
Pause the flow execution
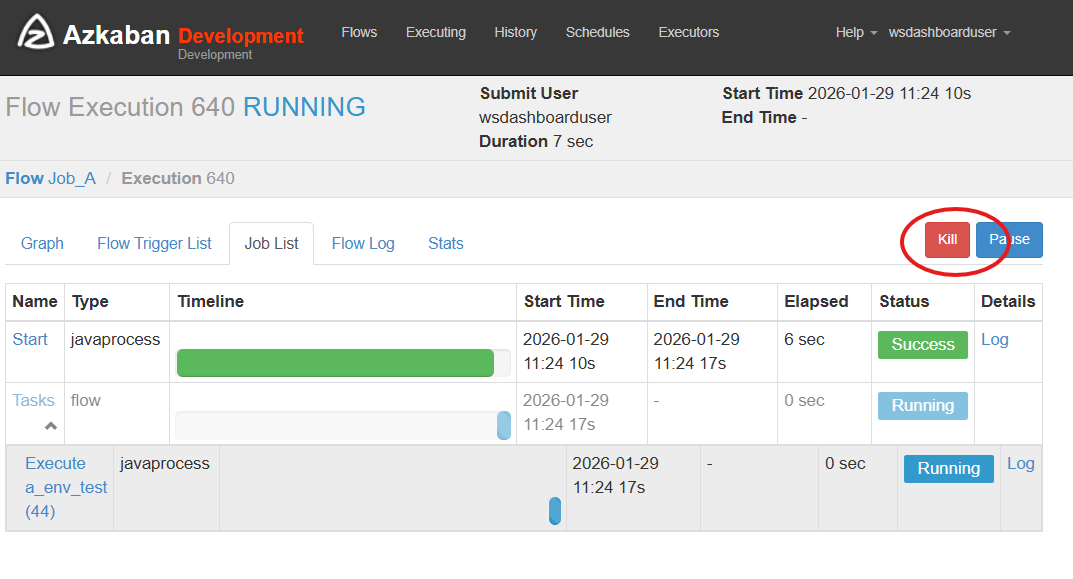(x=1009, y=240)
